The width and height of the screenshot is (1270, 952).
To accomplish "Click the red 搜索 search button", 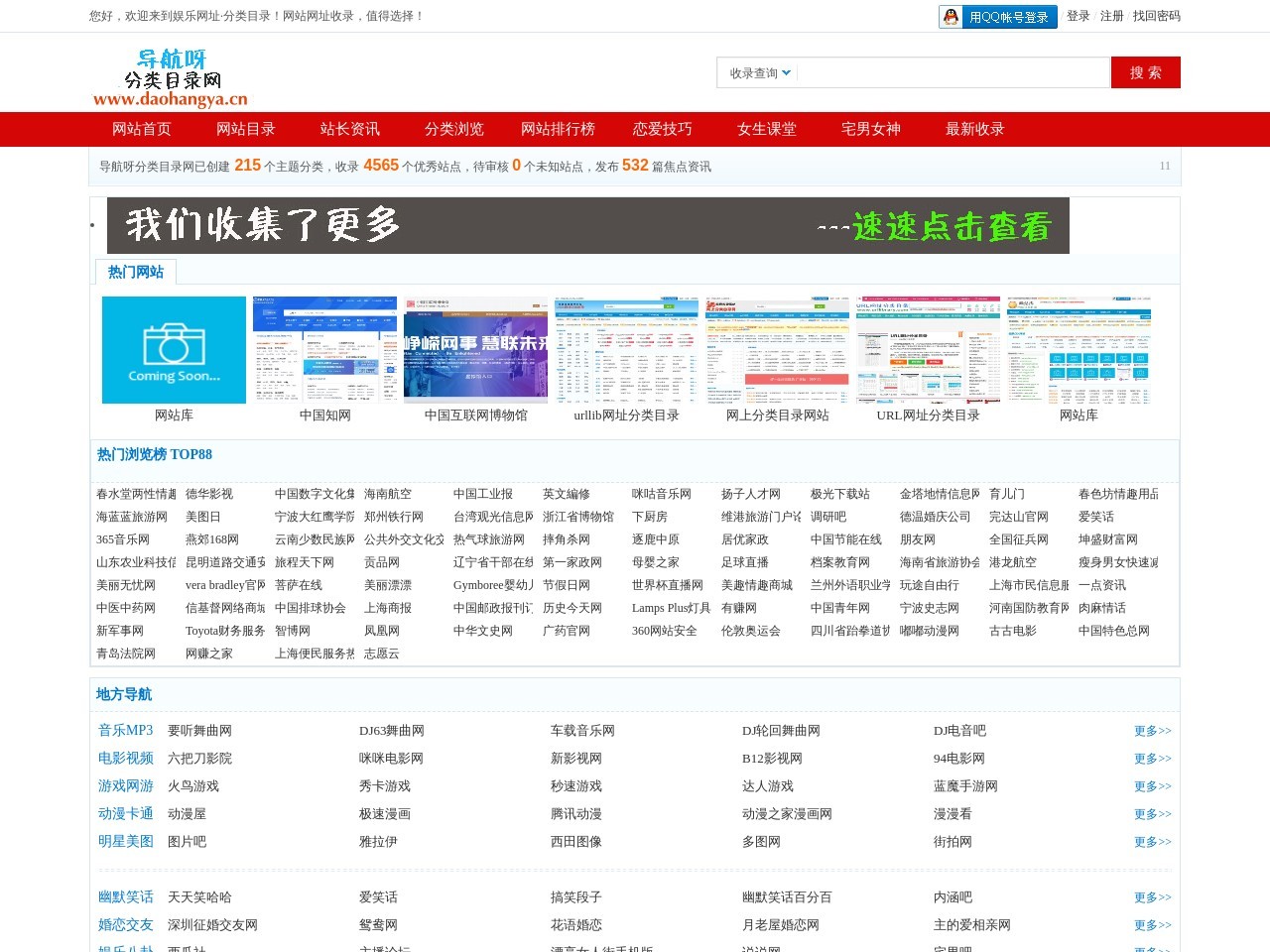I will [x=1145, y=72].
